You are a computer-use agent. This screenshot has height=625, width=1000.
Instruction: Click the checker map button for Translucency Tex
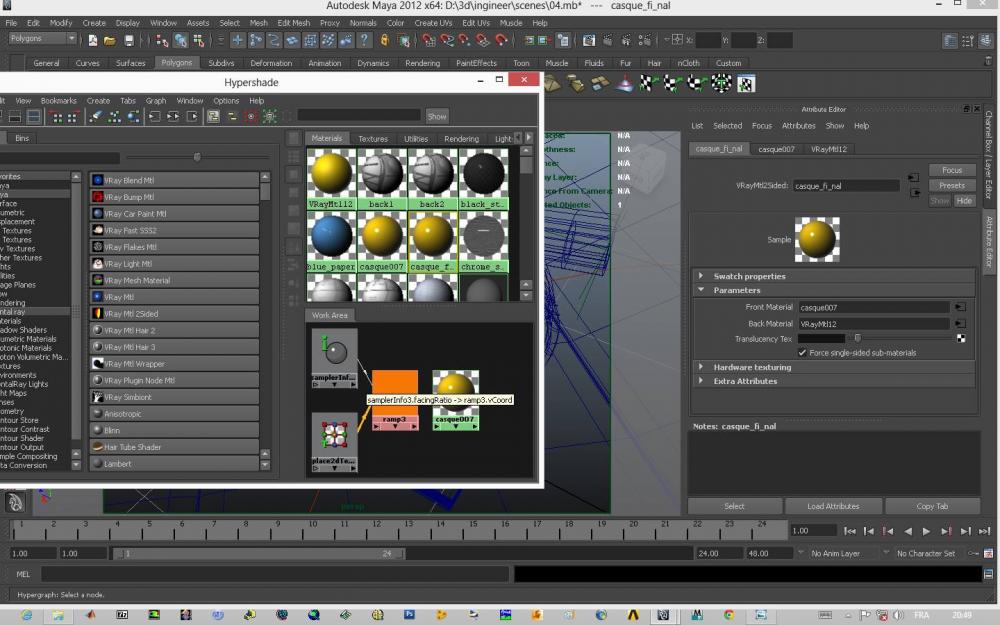coord(960,339)
